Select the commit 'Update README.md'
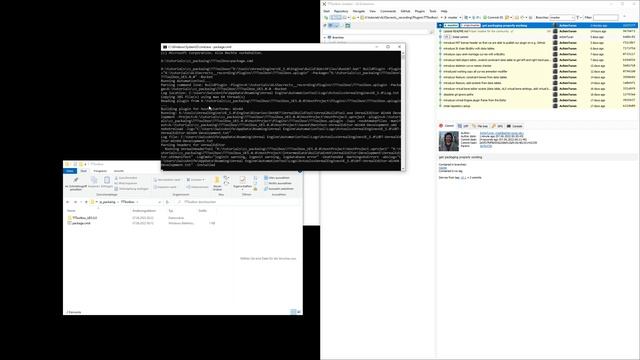 (x=537, y=31)
